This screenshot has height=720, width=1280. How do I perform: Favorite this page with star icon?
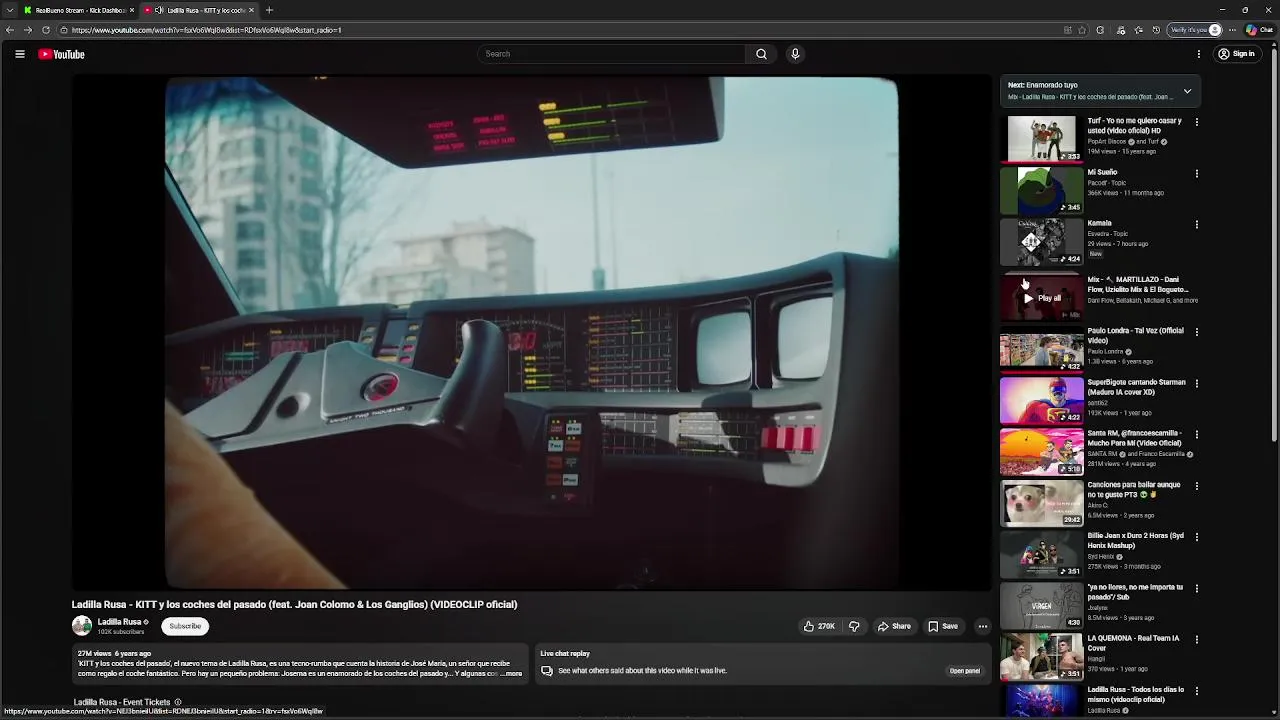click(x=1082, y=30)
